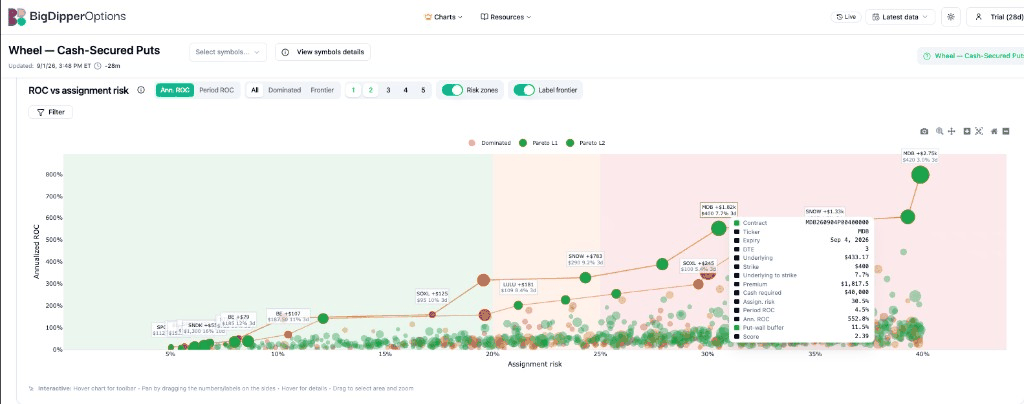Click the clock icon next to -28m

(x=98, y=66)
